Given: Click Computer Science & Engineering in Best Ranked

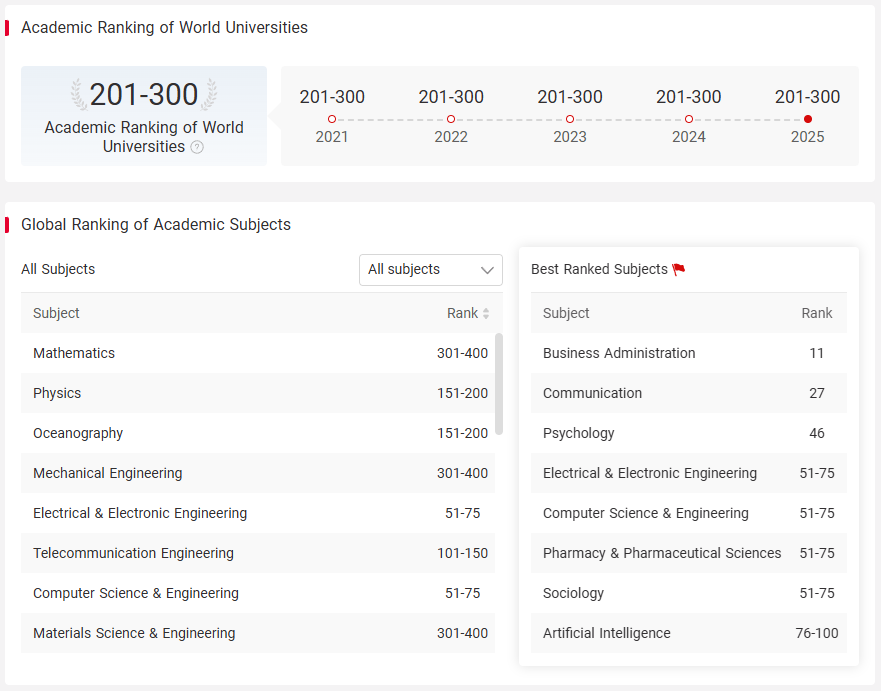Looking at the screenshot, I should [689, 513].
